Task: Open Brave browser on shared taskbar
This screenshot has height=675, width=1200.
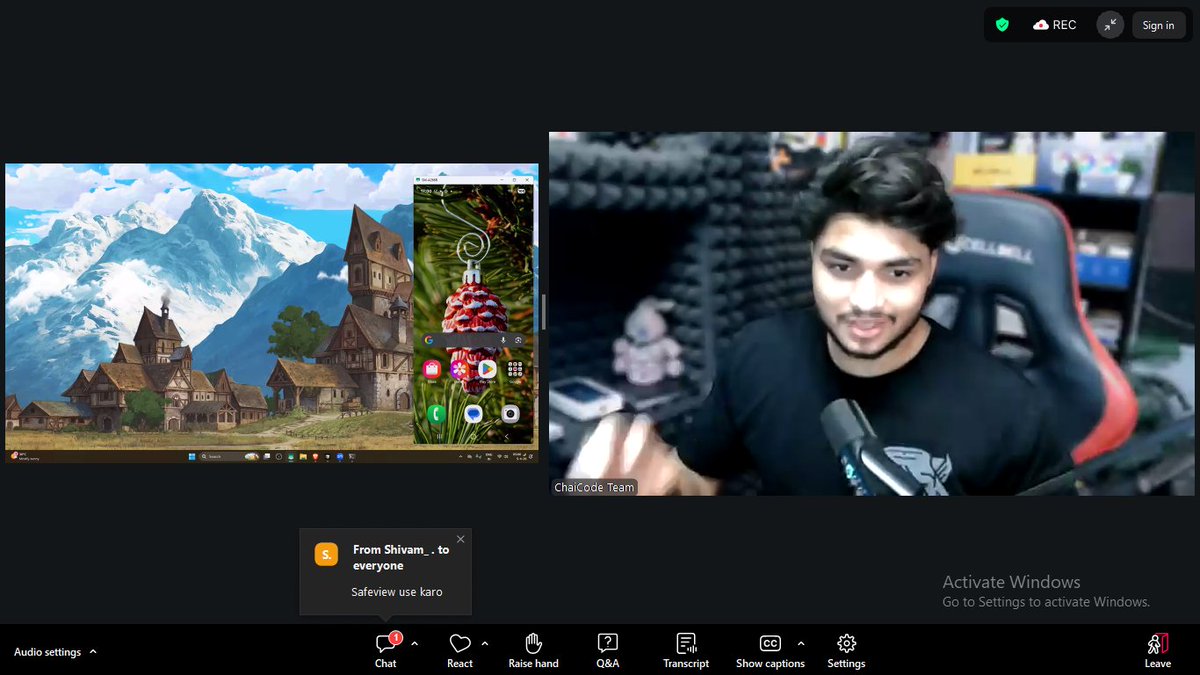Action: 315,457
